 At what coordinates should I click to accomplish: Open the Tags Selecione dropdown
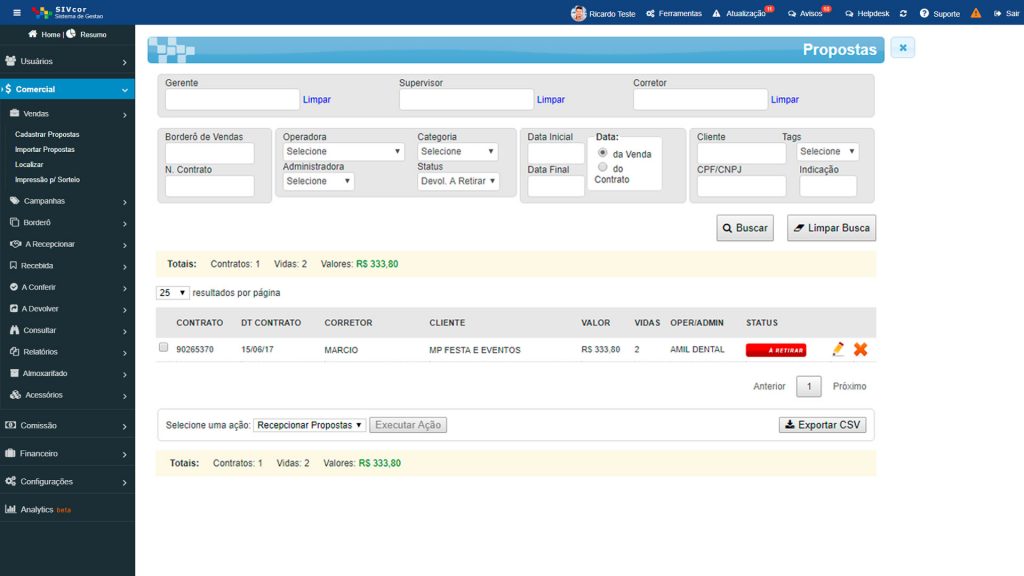pyautogui.click(x=827, y=151)
